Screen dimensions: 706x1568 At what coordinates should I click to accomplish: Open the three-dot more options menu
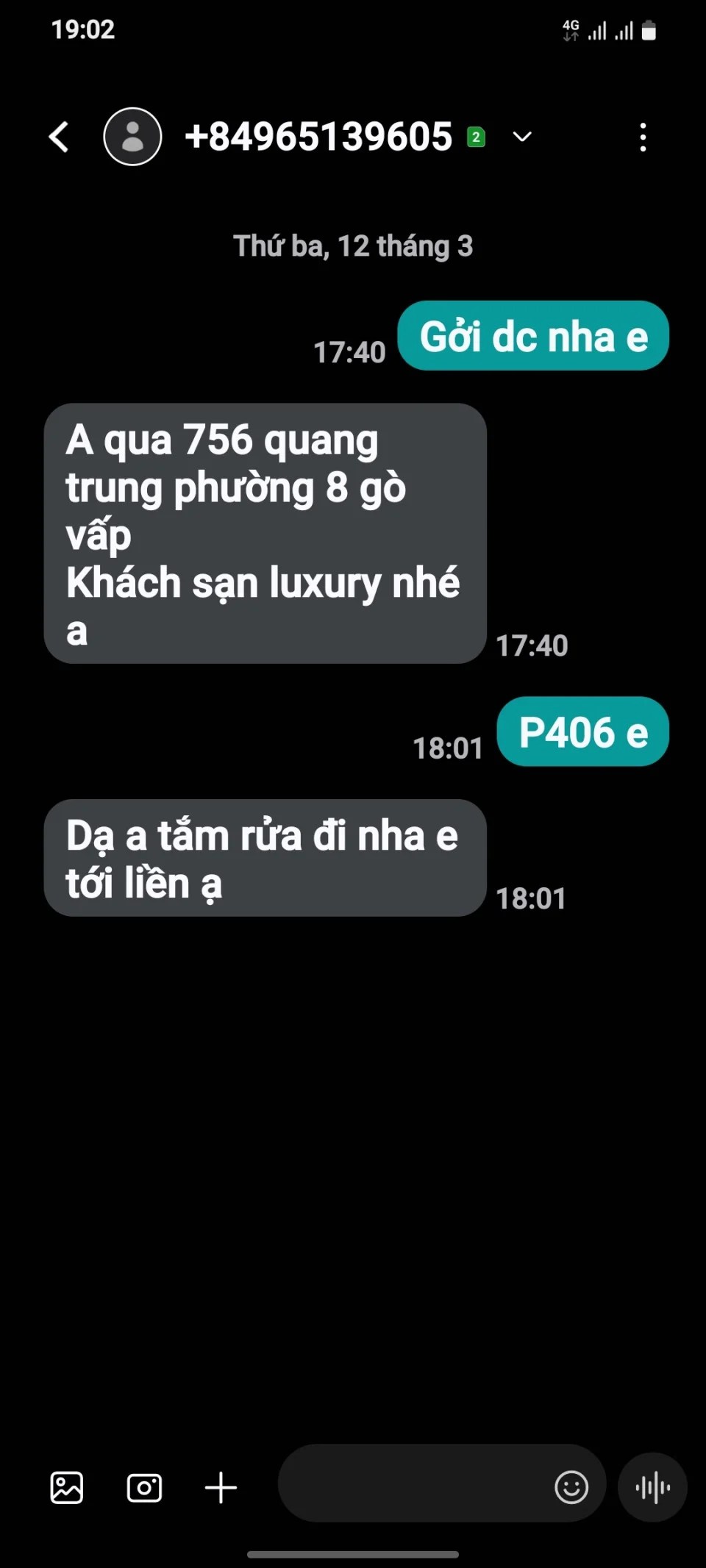pos(643,137)
